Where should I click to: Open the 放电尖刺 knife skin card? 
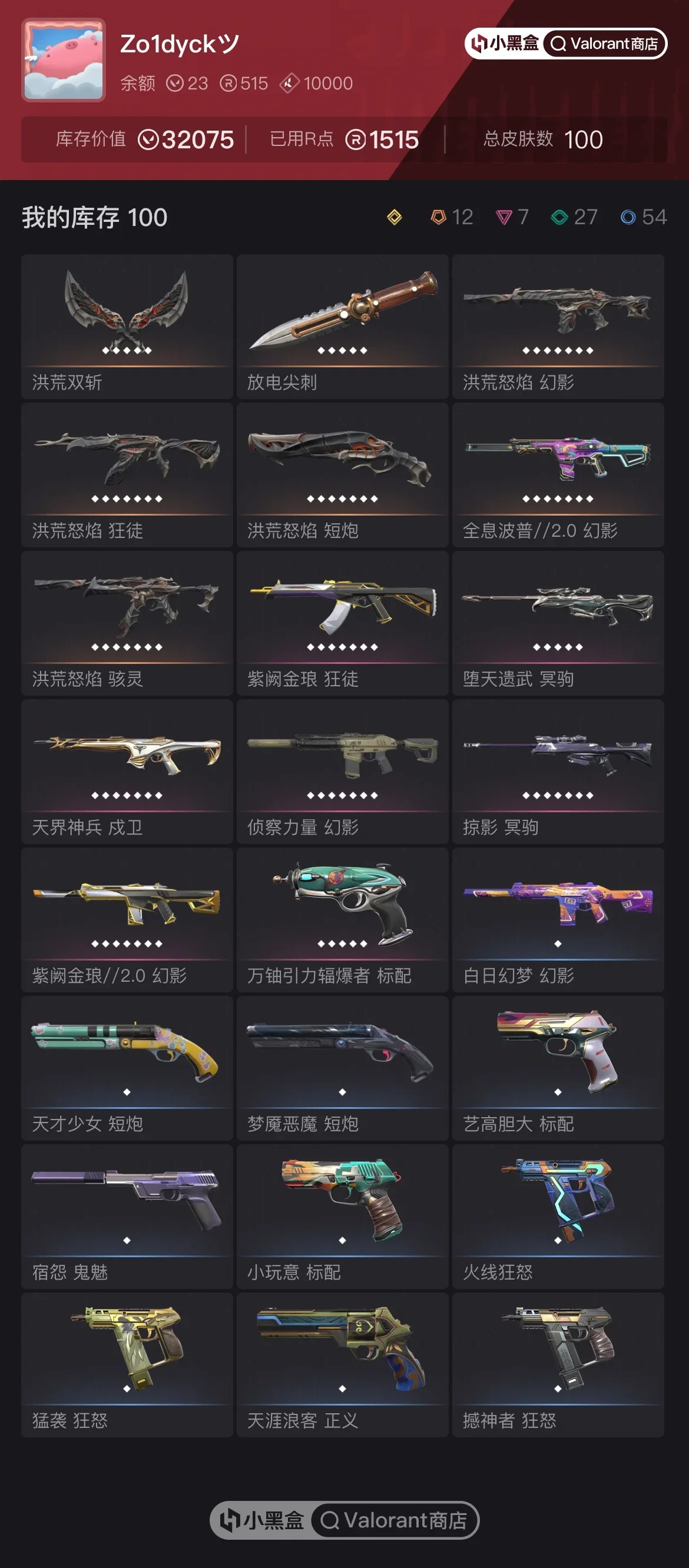click(342, 327)
